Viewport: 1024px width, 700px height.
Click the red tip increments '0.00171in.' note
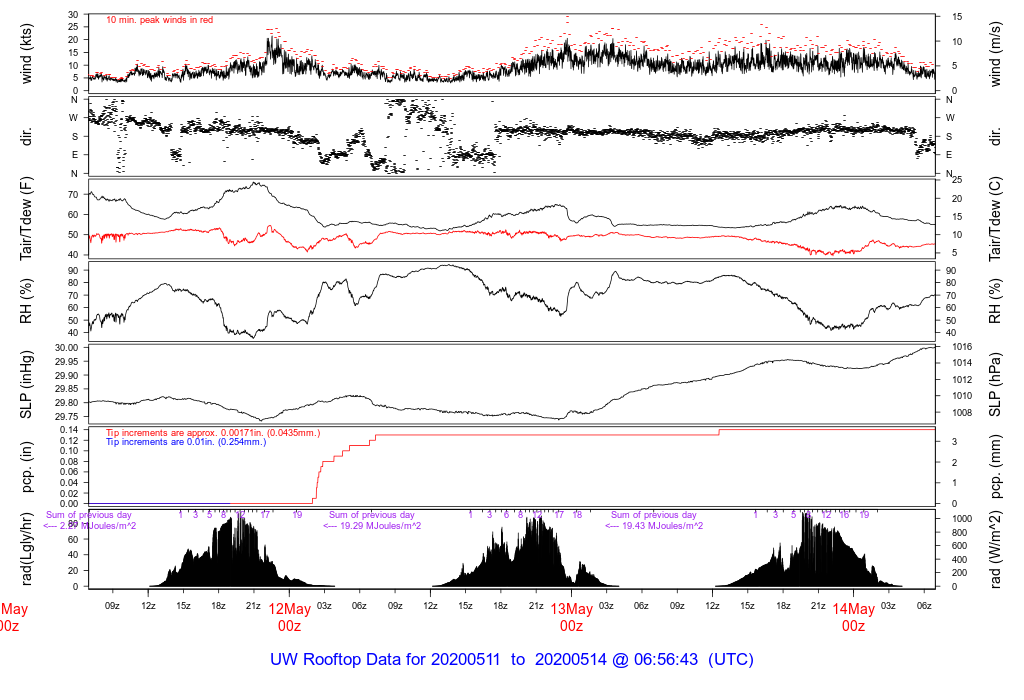point(213,433)
